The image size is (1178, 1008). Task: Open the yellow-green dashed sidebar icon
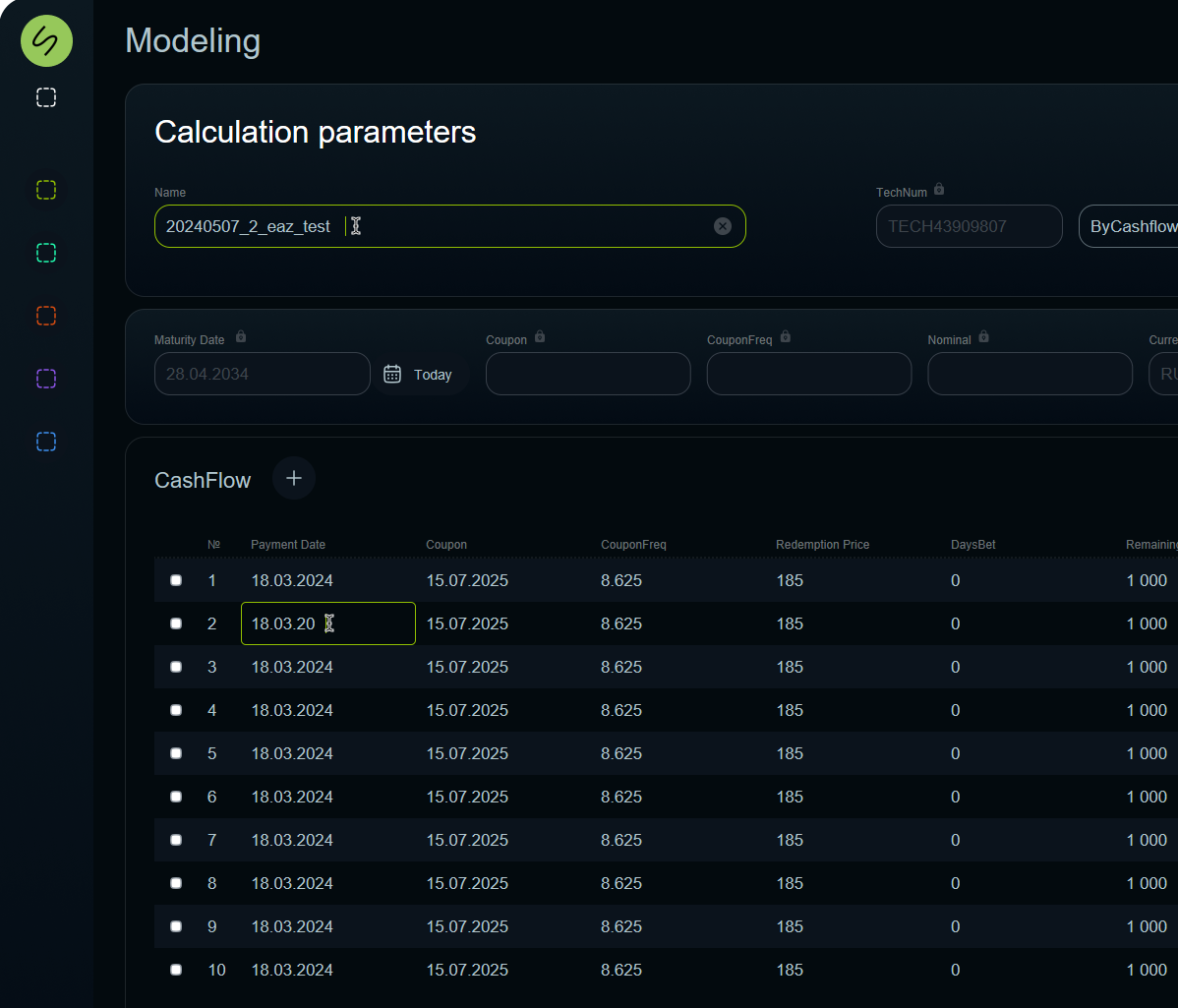pos(46,190)
